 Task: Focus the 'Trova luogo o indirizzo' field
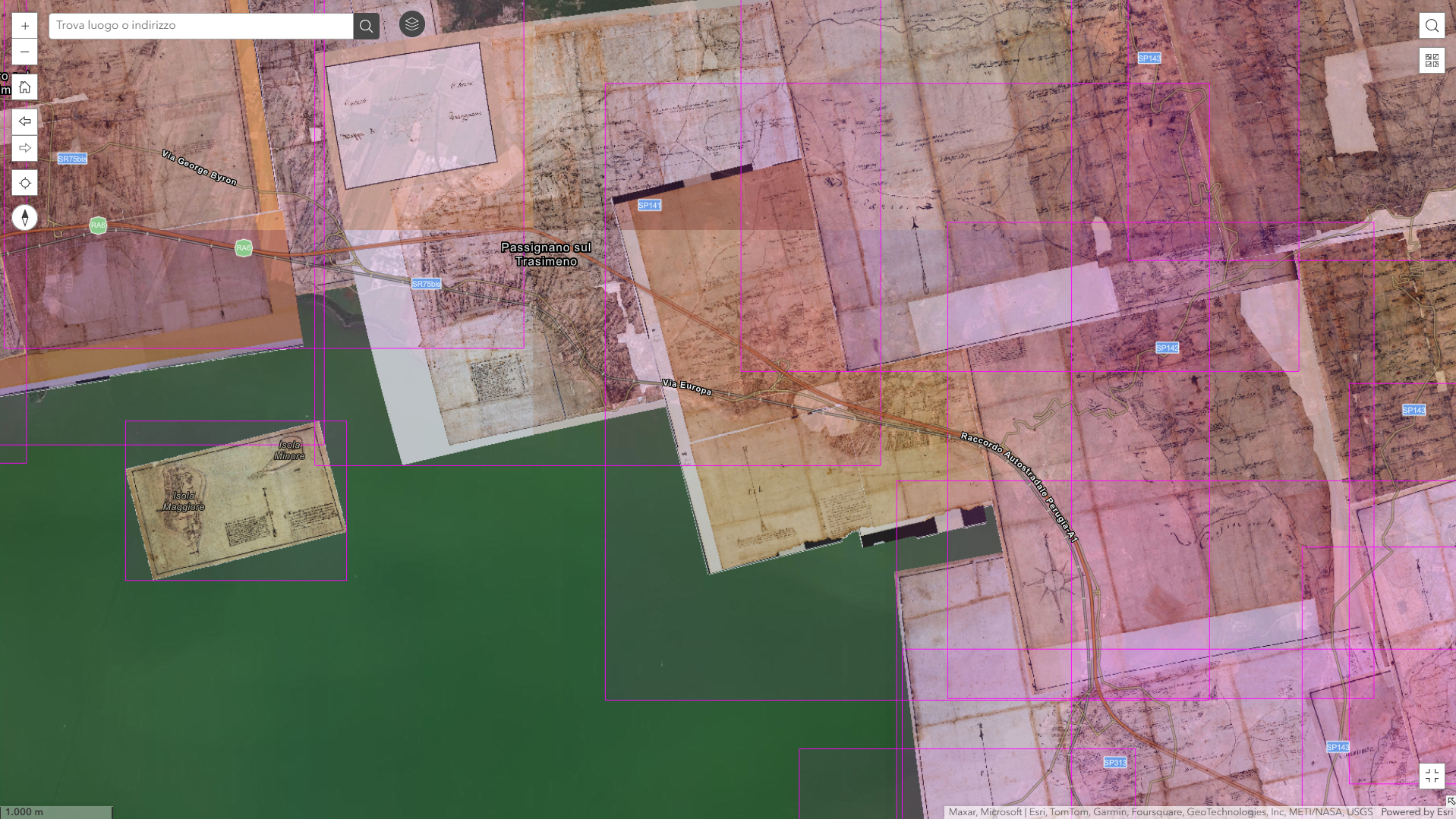(x=201, y=26)
